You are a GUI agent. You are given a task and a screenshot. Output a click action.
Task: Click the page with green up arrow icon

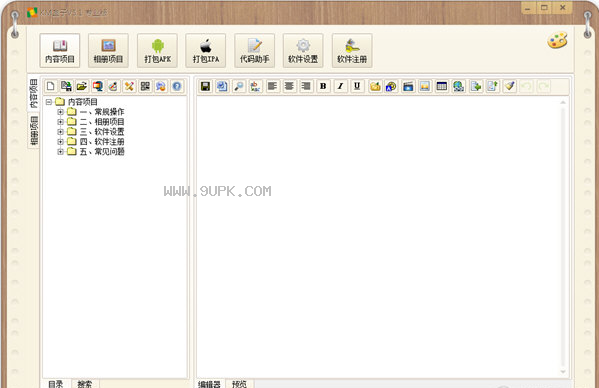[492, 86]
